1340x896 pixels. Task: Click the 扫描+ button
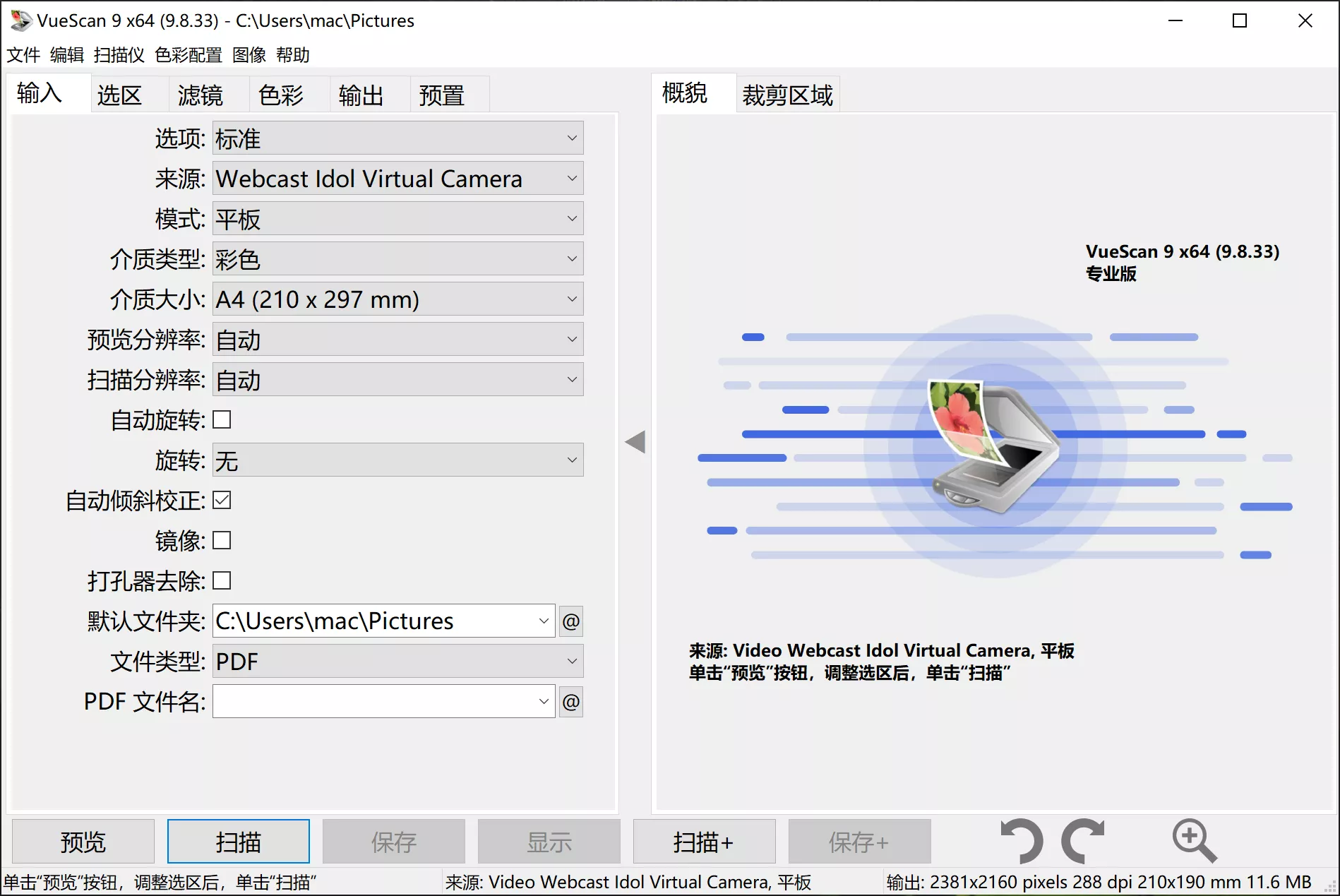tap(704, 841)
